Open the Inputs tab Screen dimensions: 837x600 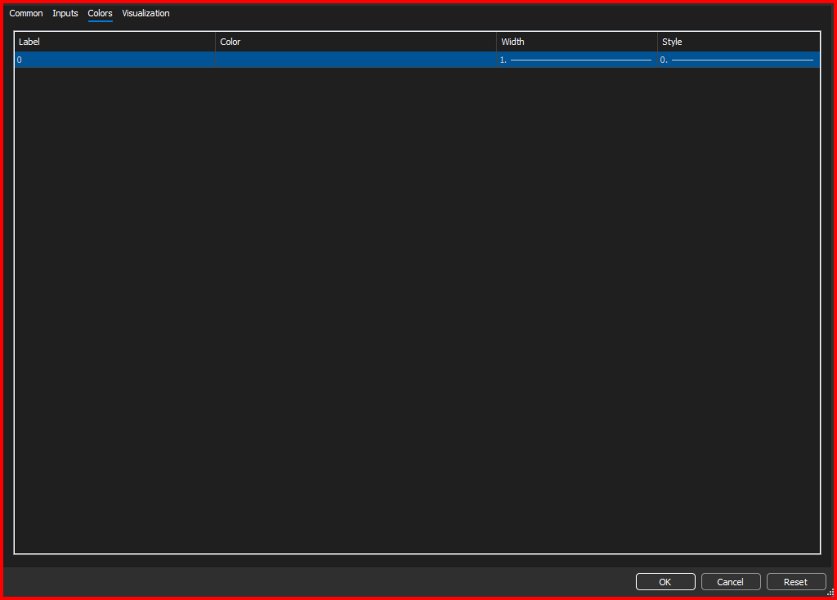point(65,13)
